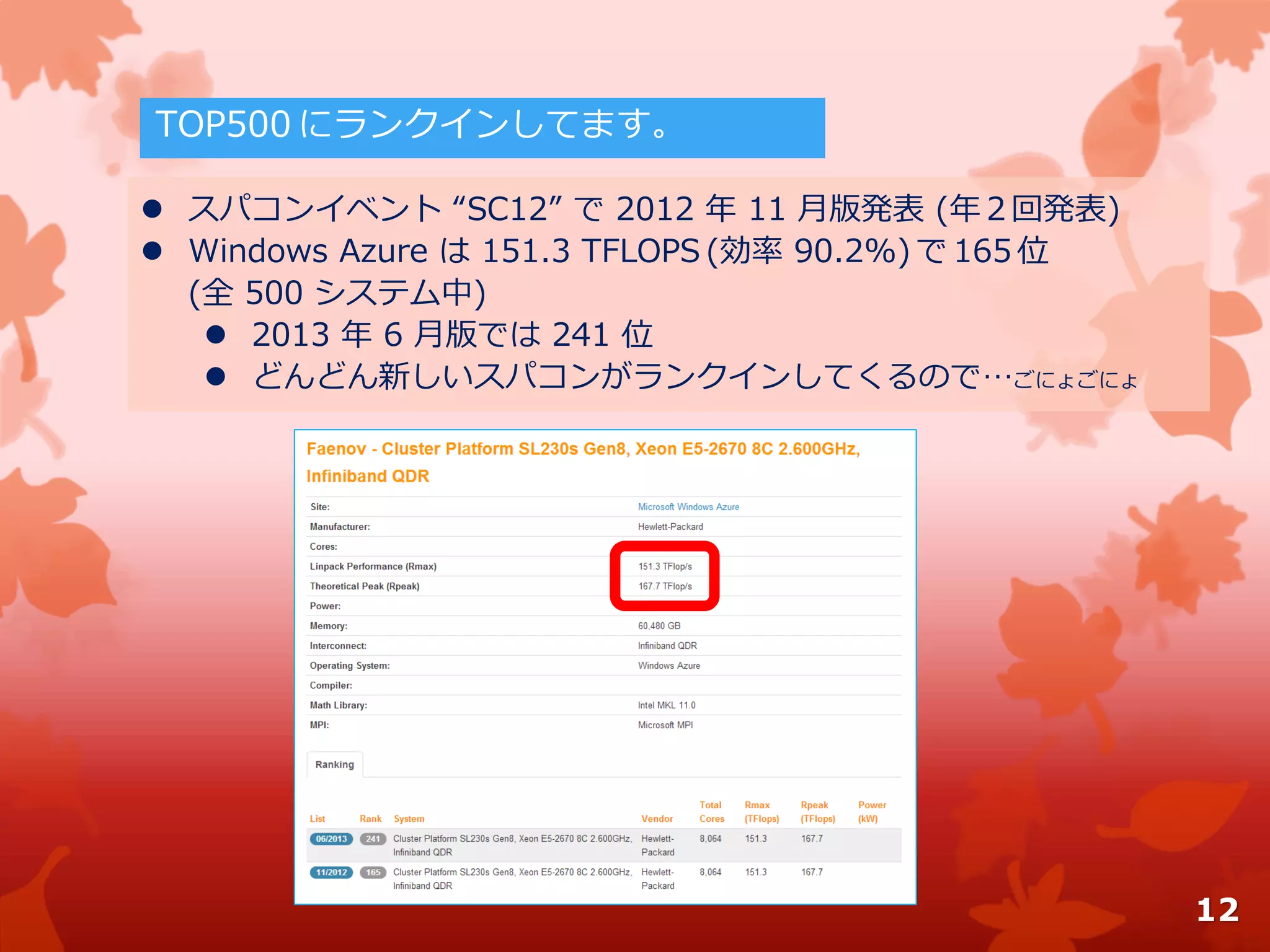
Task: Click the slide title TOP500 banner
Action: 482,128
